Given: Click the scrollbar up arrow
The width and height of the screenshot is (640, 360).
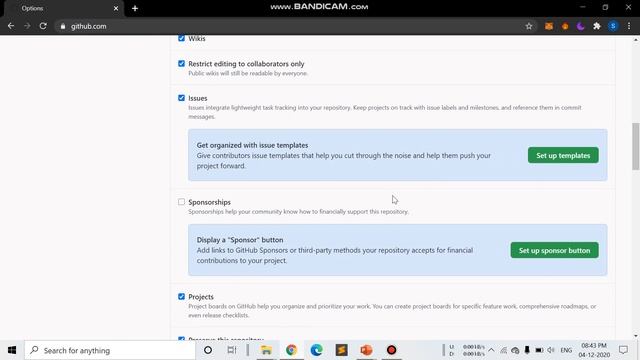Looking at the screenshot, I should (x=636, y=40).
